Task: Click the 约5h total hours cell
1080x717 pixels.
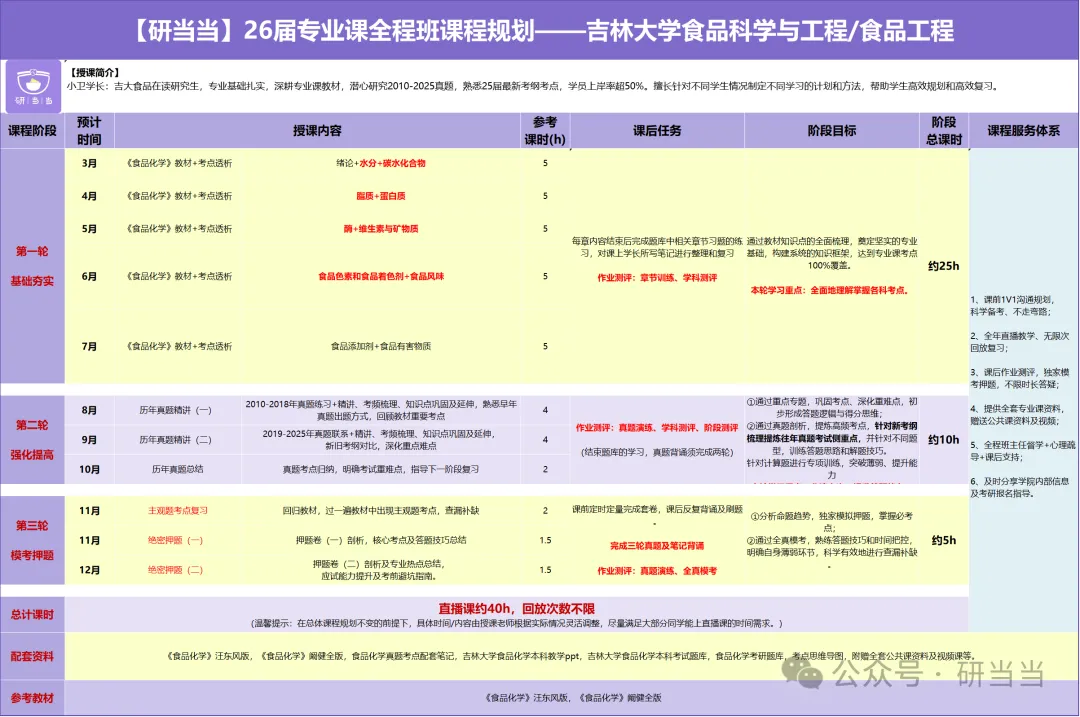Action: pos(944,540)
